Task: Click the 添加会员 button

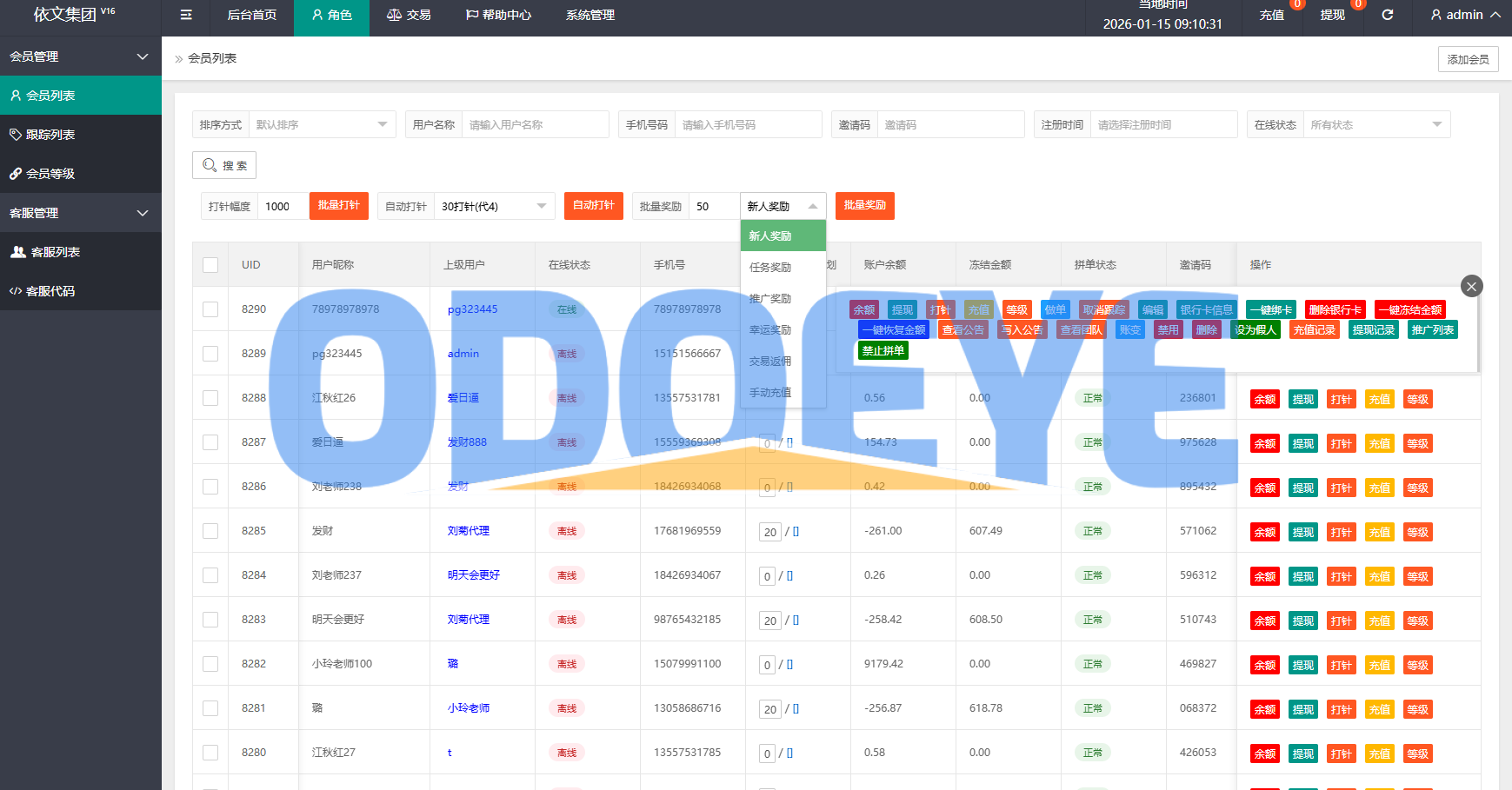Action: pos(1468,59)
